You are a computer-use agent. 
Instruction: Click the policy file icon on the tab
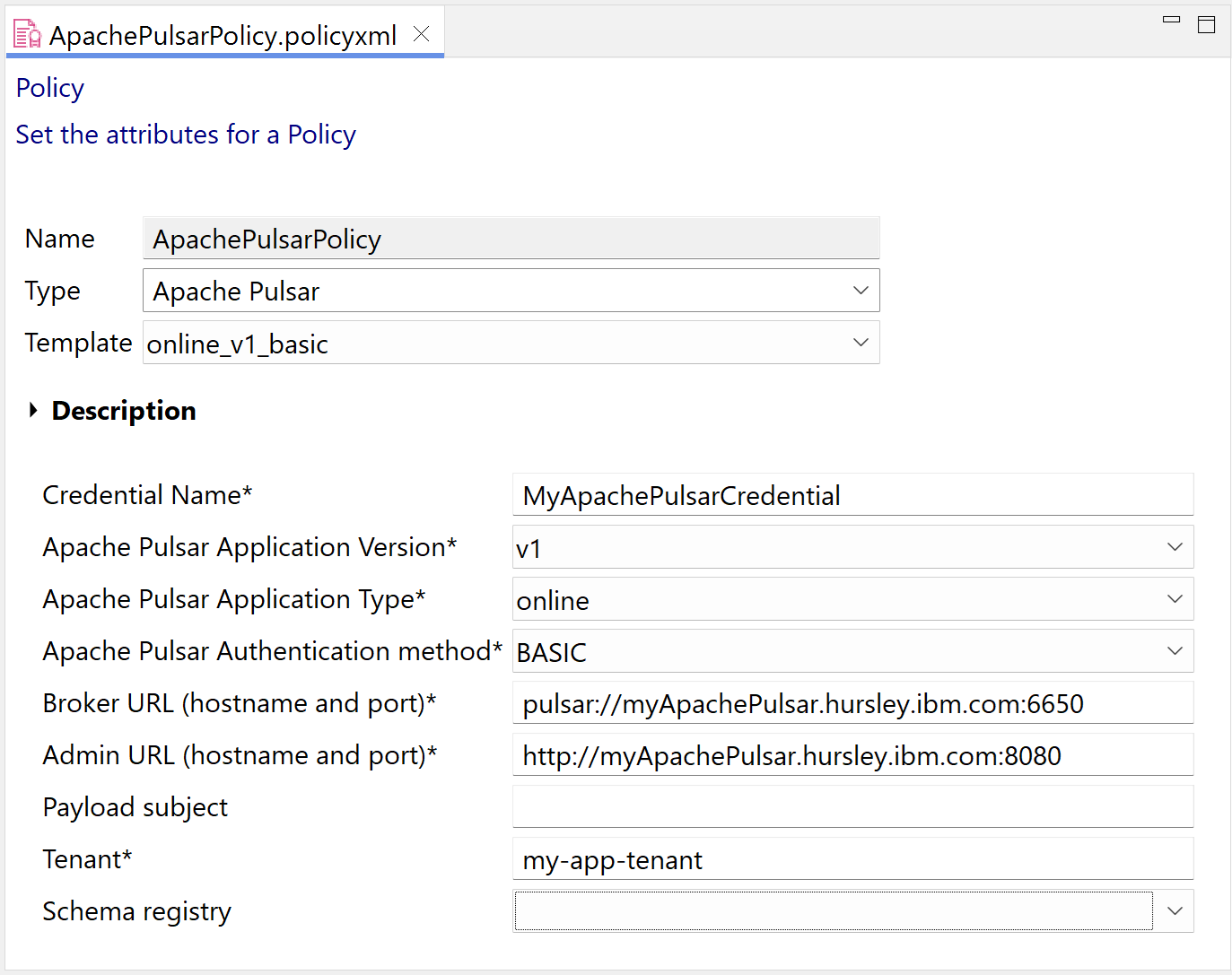click(x=28, y=35)
